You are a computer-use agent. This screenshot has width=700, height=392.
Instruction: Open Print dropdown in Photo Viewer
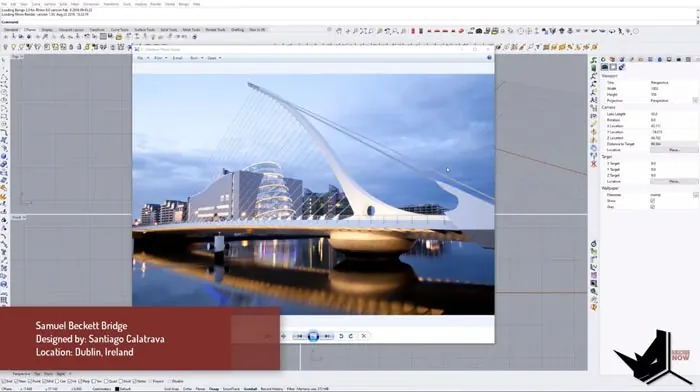tap(160, 58)
